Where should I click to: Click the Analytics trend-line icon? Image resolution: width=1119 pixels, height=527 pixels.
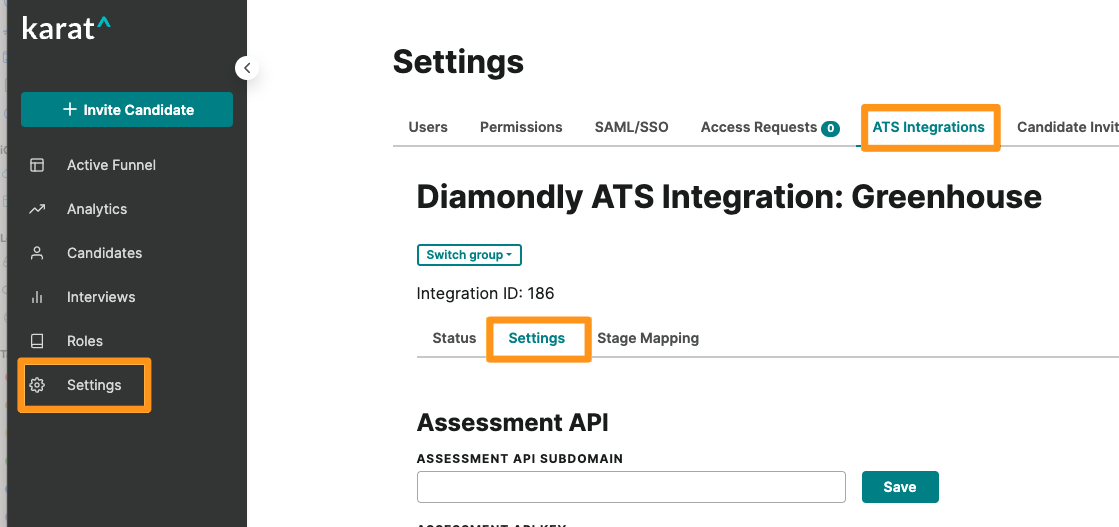37,209
